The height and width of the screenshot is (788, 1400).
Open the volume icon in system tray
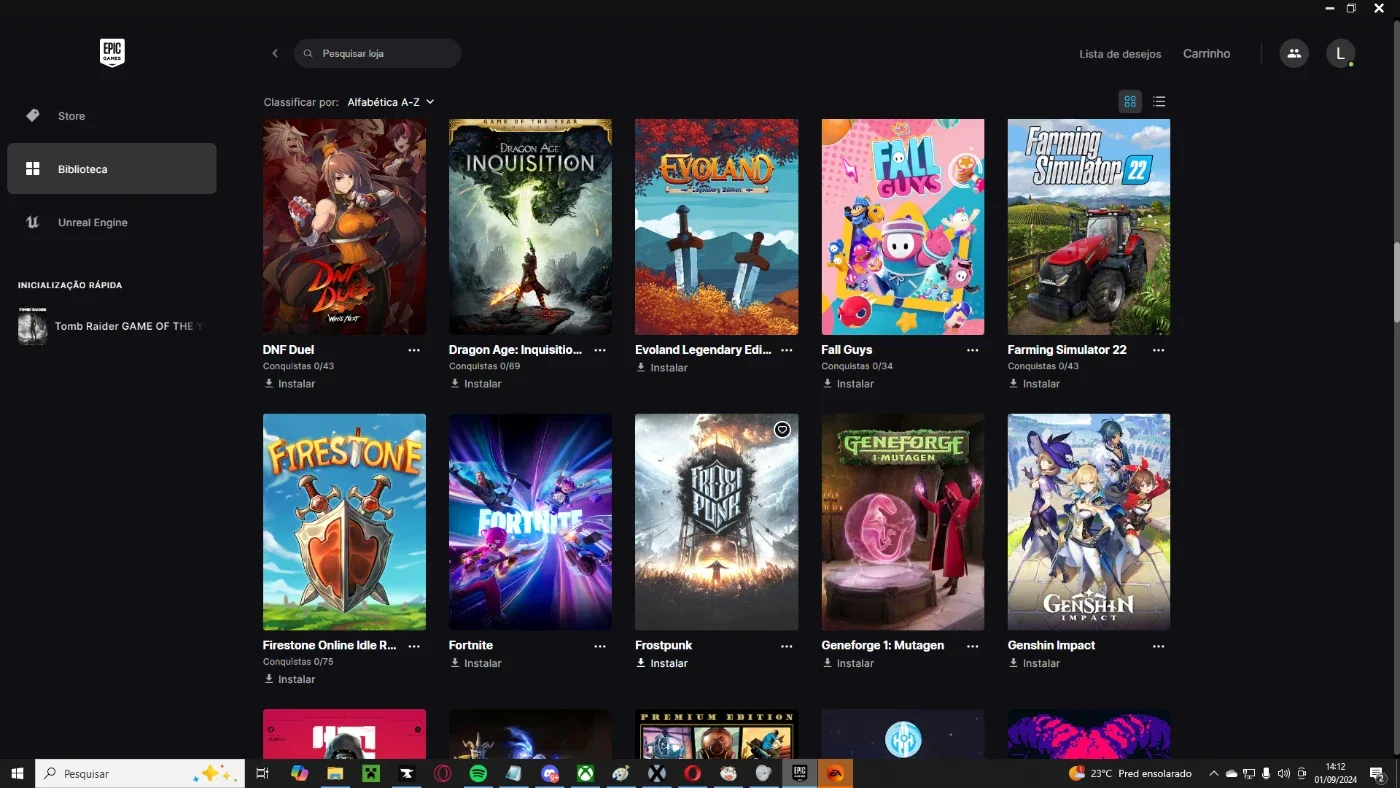[1284, 773]
